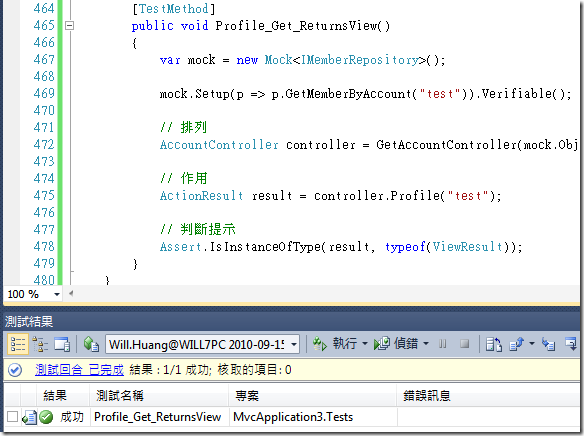Click the flat list view icon in test results toolbar
The width and height of the screenshot is (584, 436).
click(x=17, y=344)
